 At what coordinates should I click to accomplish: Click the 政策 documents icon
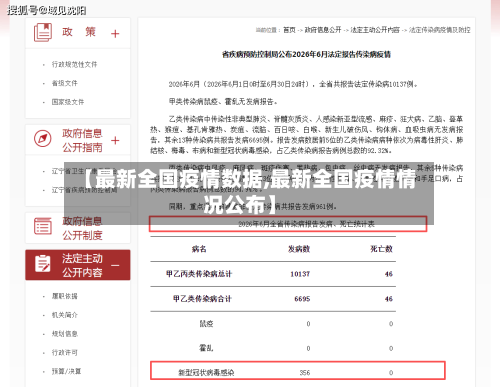point(43,32)
